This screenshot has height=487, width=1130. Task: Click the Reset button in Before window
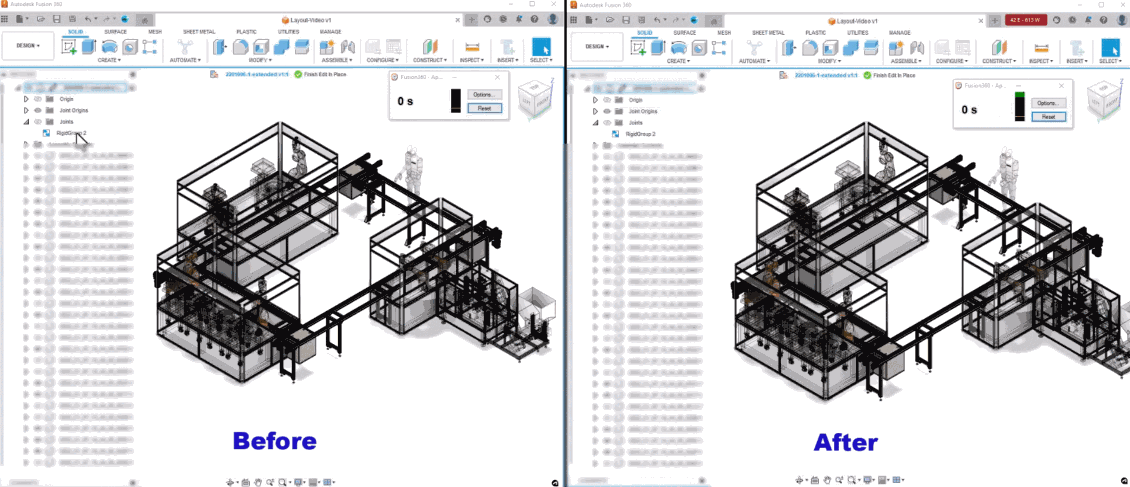483,107
